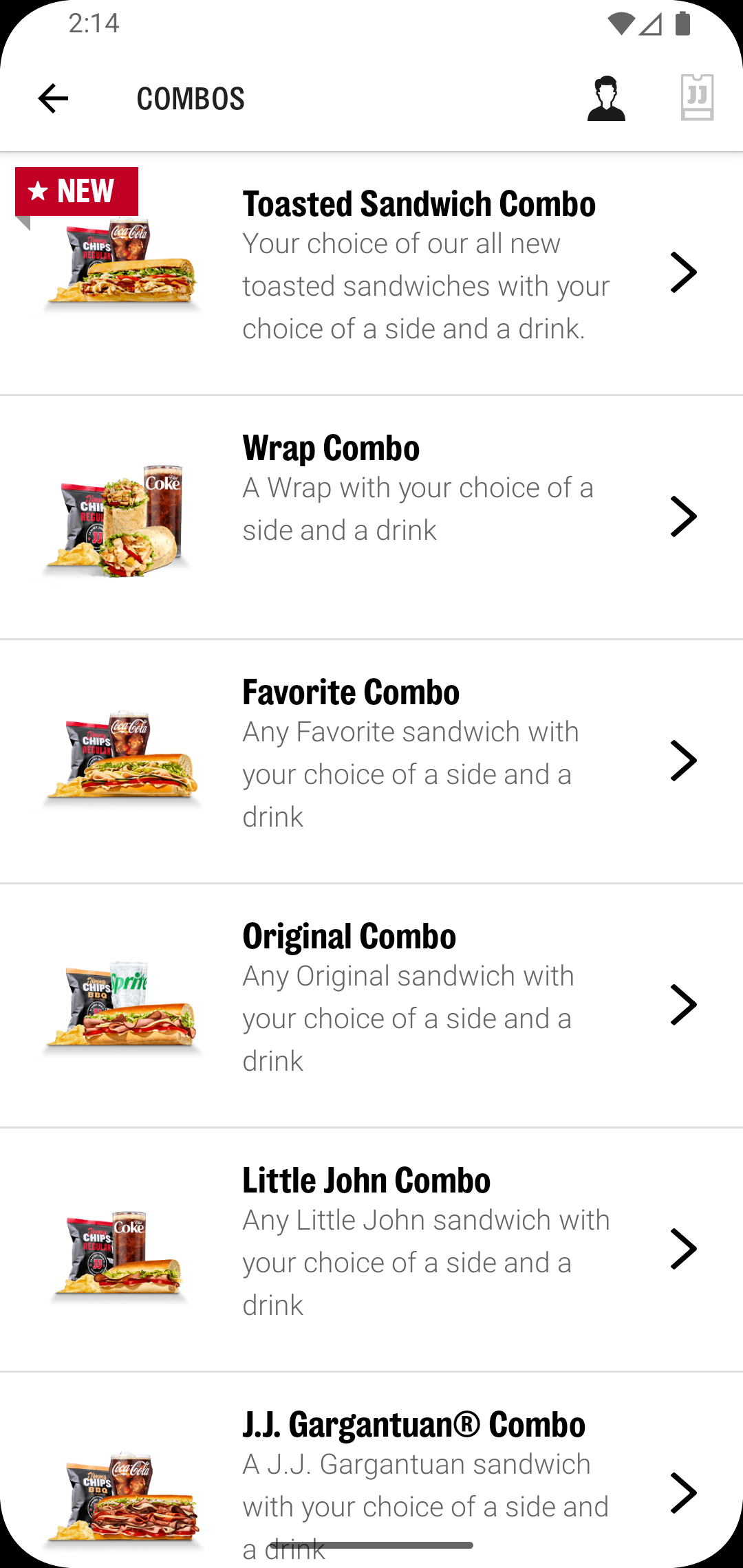Choose the Favorite Combo heading
The width and height of the screenshot is (743, 1568).
coord(351,693)
